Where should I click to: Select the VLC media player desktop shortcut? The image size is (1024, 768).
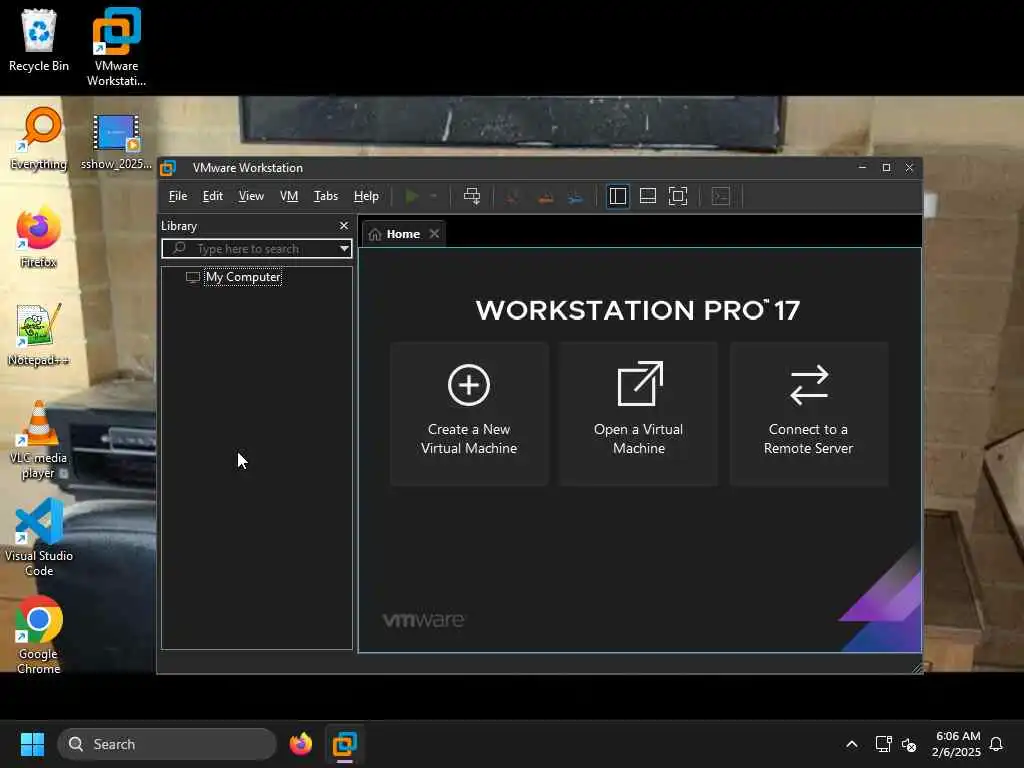point(39,440)
